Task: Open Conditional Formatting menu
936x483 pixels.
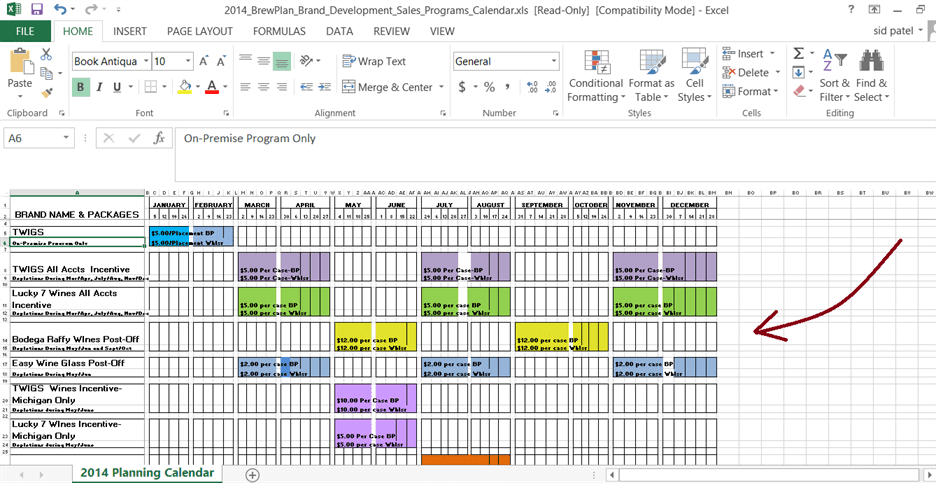Action: point(596,75)
